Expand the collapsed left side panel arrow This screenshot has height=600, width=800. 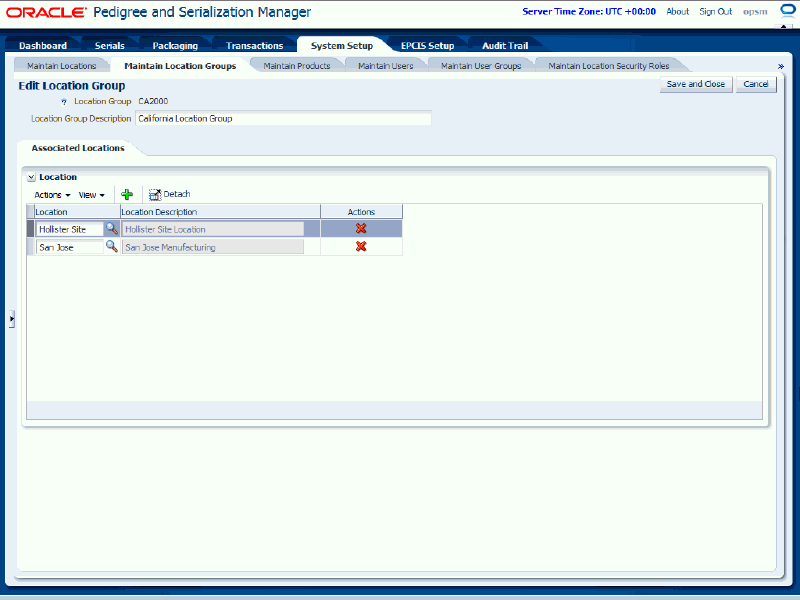(x=11, y=319)
